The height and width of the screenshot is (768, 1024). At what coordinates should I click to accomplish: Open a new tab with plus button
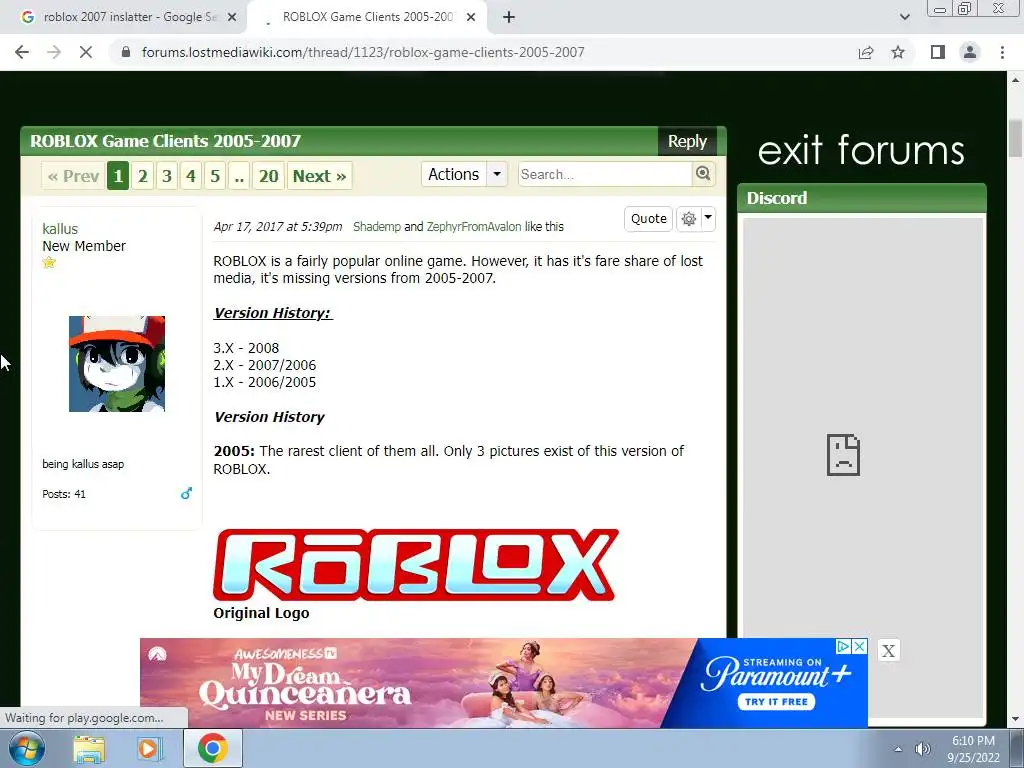[x=509, y=17]
